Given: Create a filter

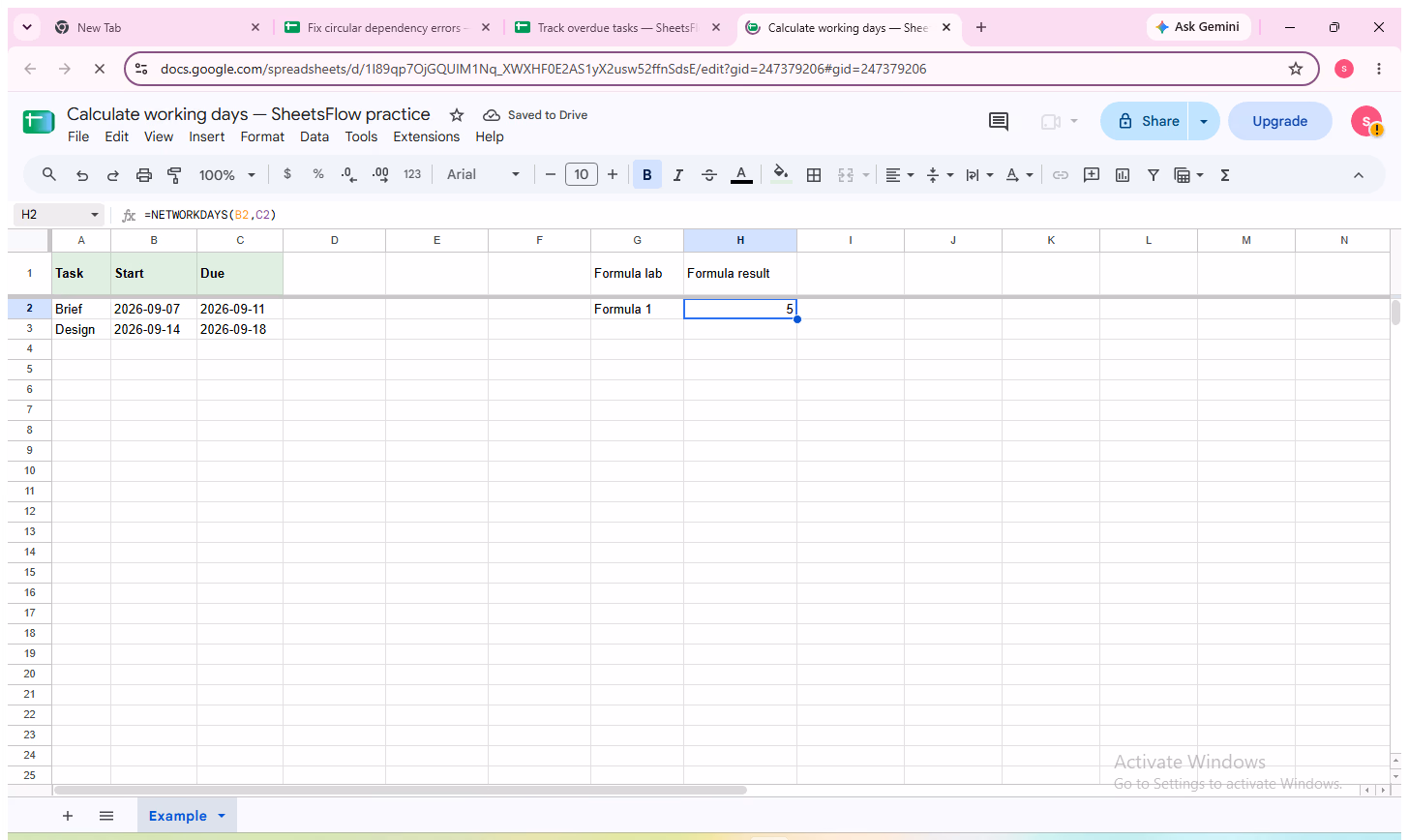Looking at the screenshot, I should coord(1154,175).
